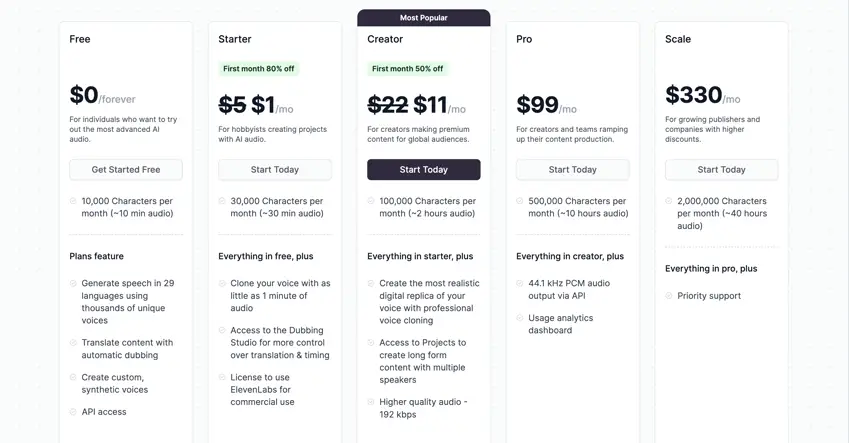Click the $330 per month price
Image resolution: width=849 pixels, height=443 pixels.
click(x=702, y=96)
